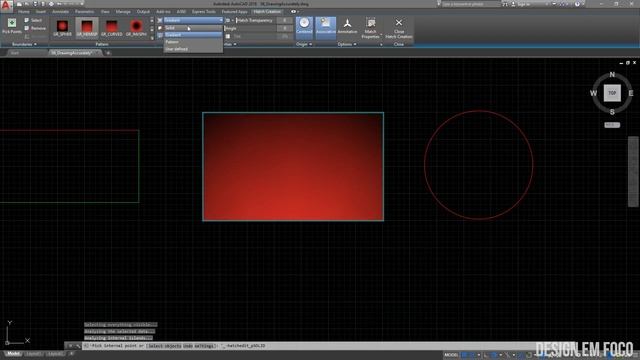This screenshot has height=360, width=640.
Task: Open the Manage ribbon tab
Action: pos(123,12)
